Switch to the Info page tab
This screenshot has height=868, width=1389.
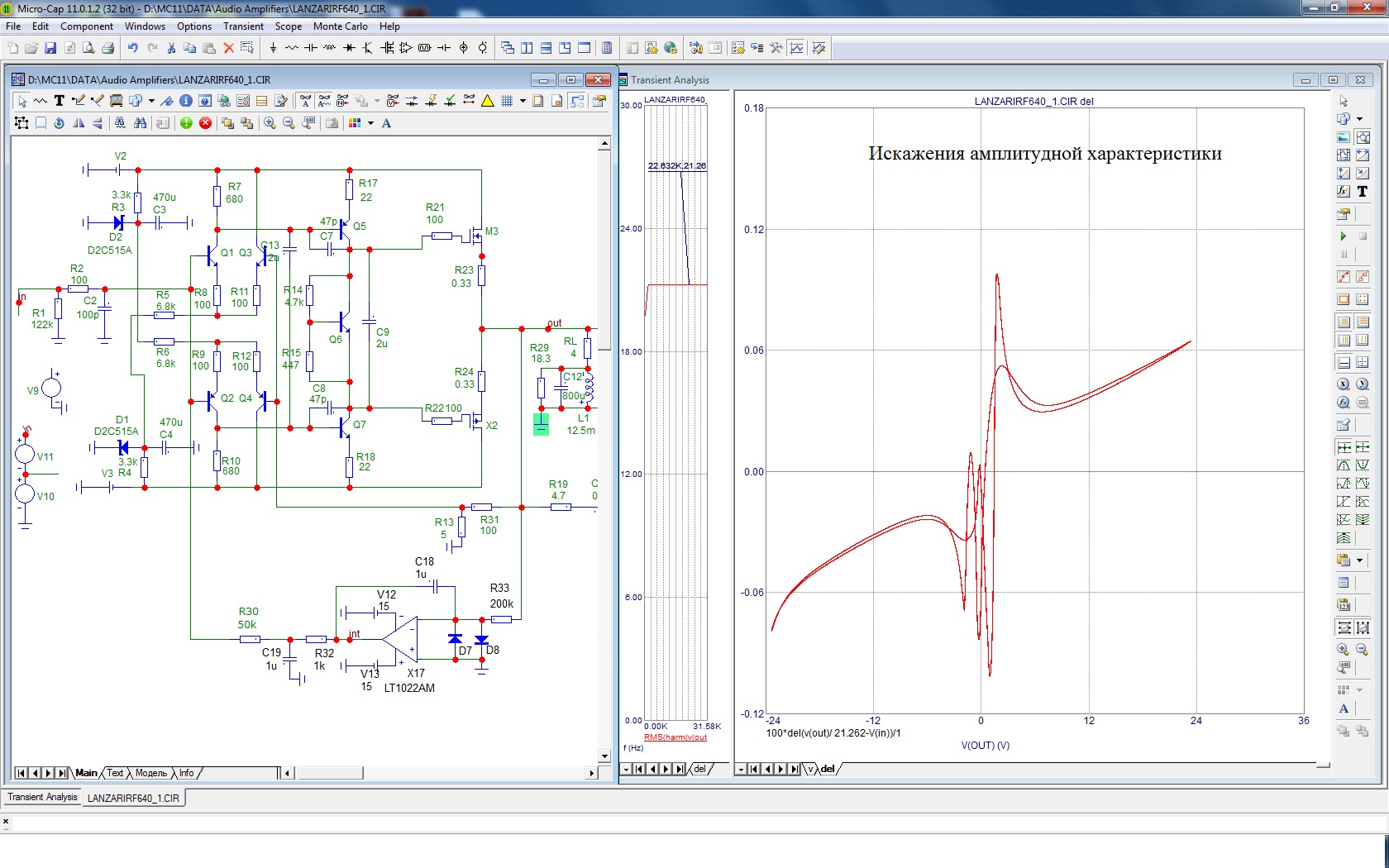[187, 773]
